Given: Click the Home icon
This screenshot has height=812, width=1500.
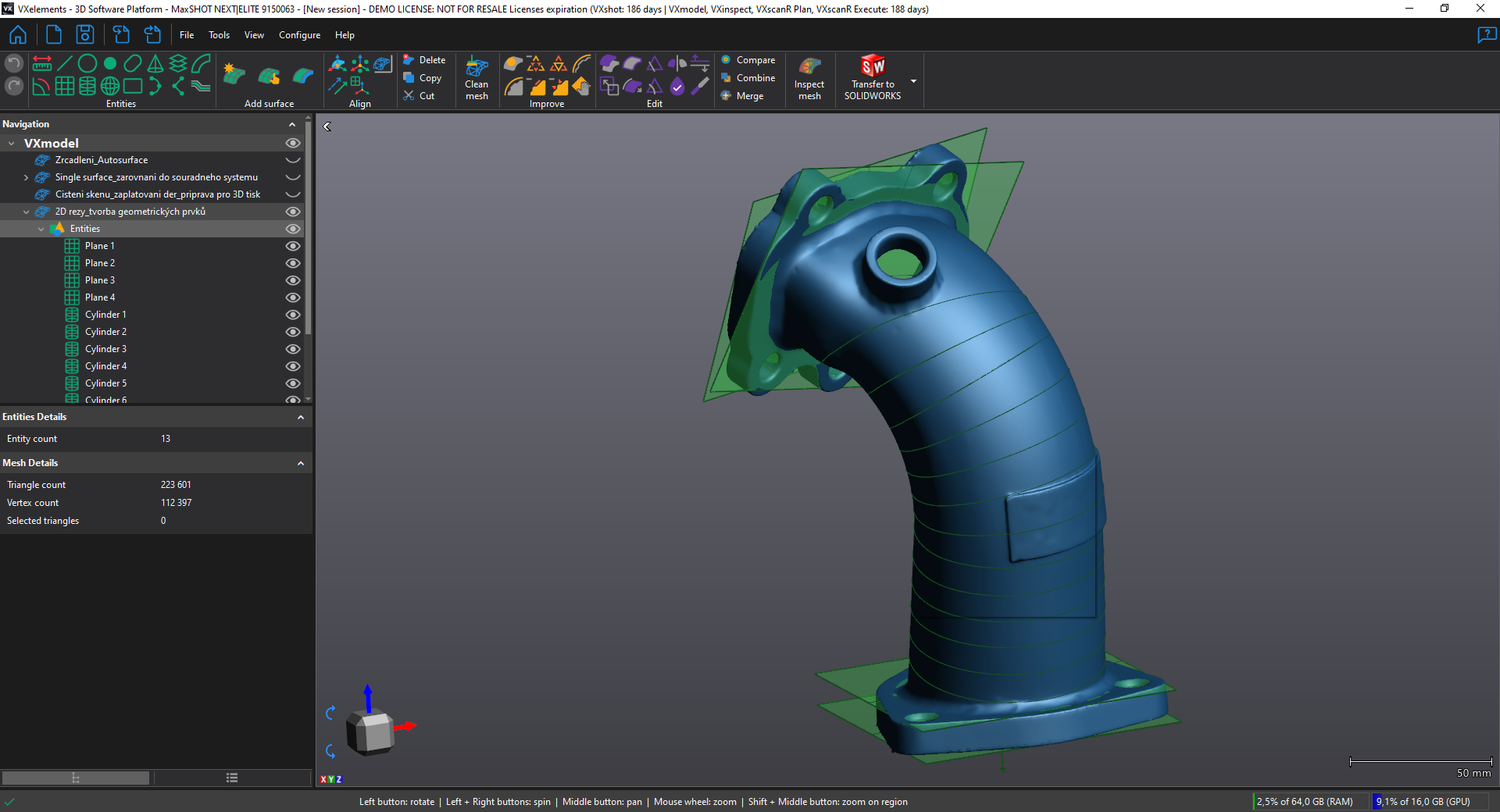Looking at the screenshot, I should [x=18, y=35].
